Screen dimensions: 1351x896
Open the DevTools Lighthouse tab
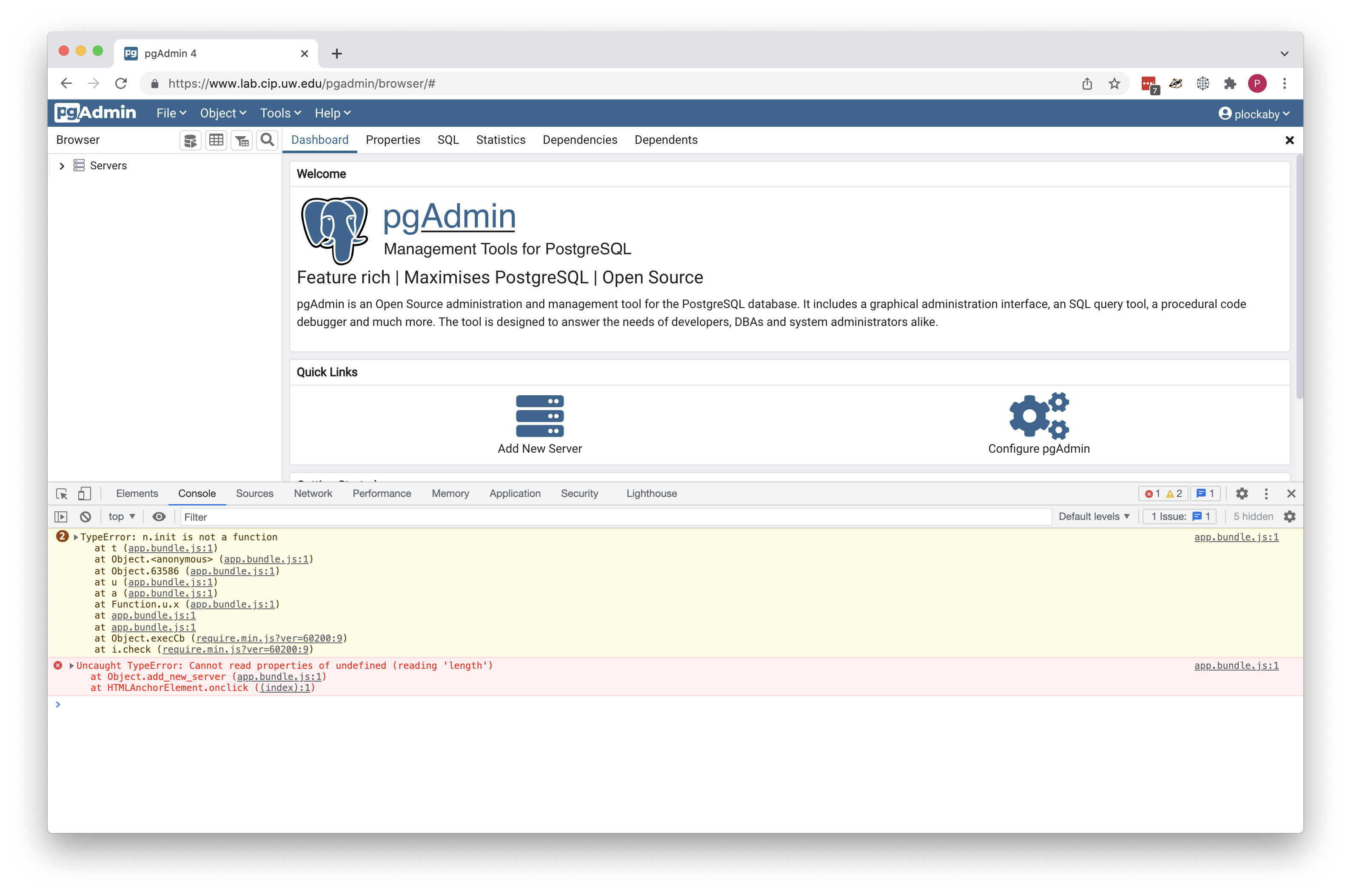coord(651,494)
